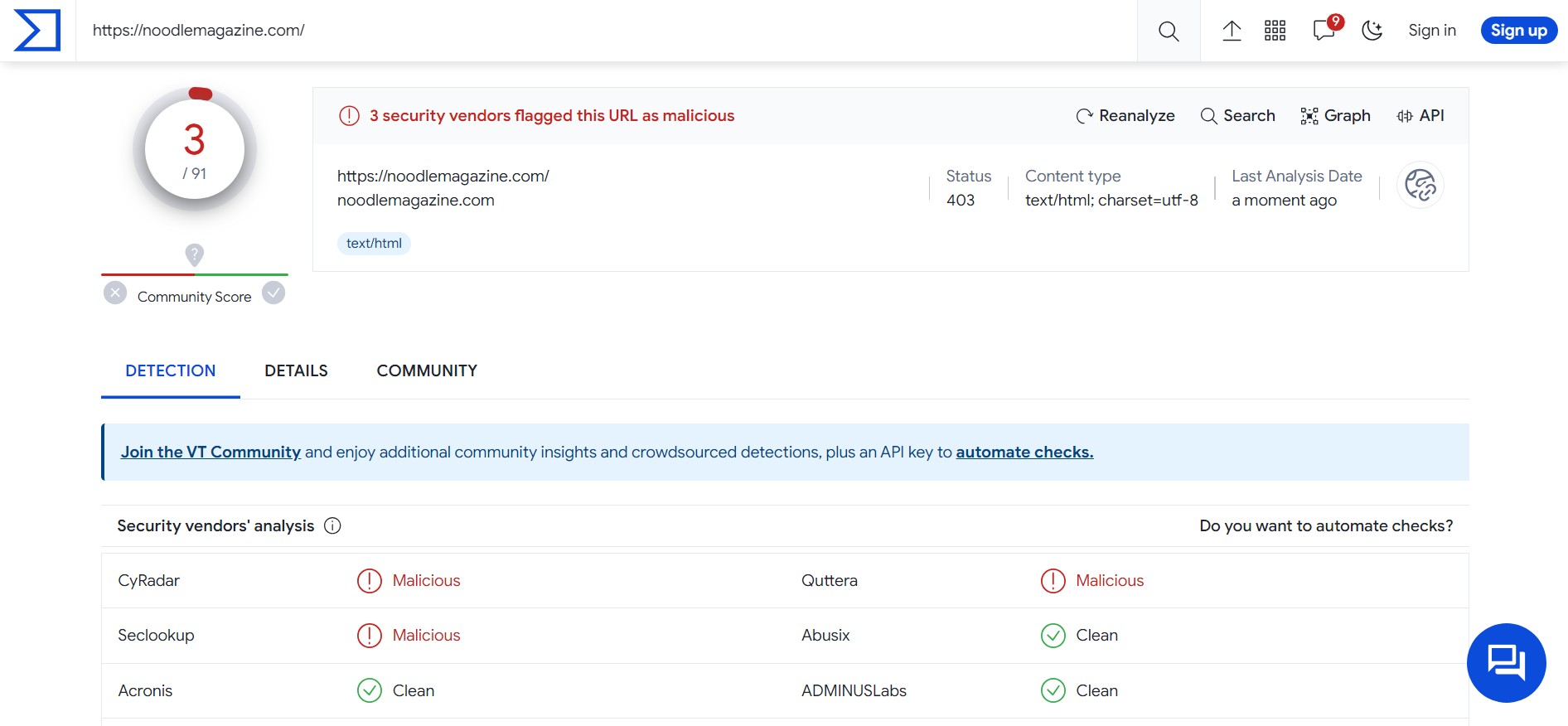Click the Acronis vendor name
This screenshot has height=726, width=1568.
coord(145,691)
